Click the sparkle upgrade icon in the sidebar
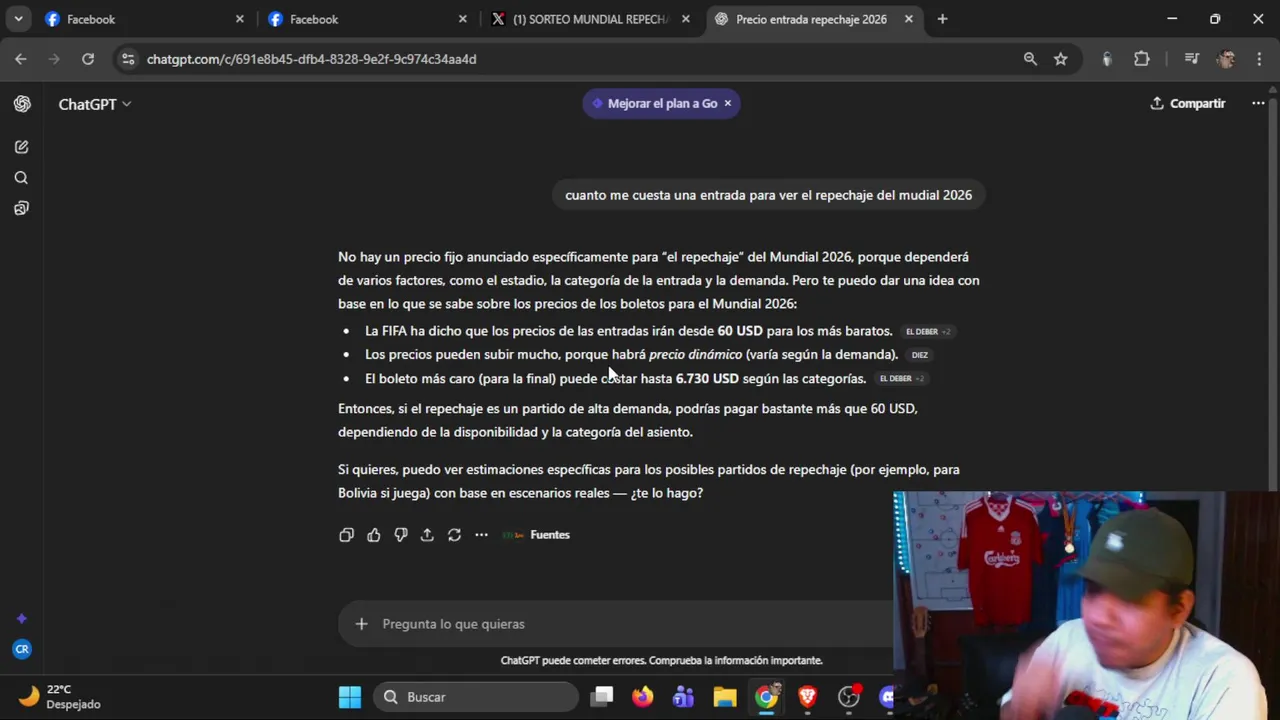1280x720 pixels. pyautogui.click(x=21, y=619)
